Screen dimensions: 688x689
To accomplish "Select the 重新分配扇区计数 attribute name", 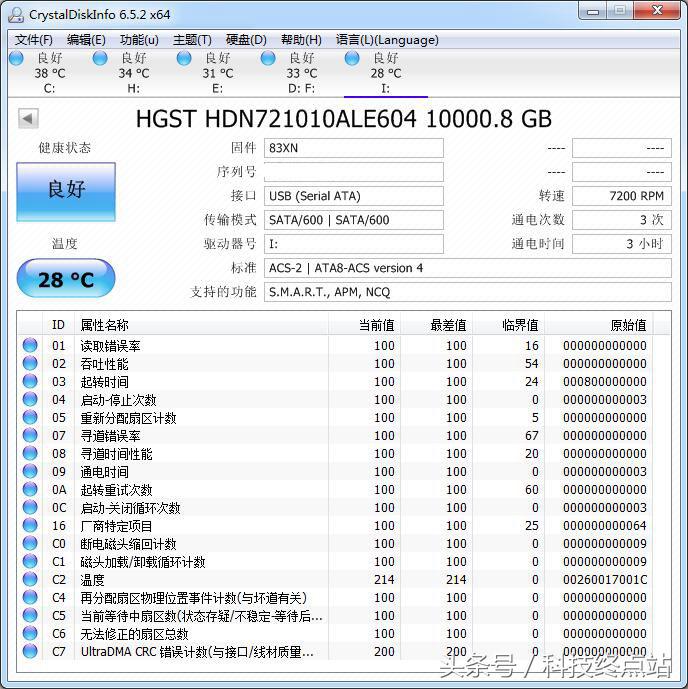I will pyautogui.click(x=128, y=418).
